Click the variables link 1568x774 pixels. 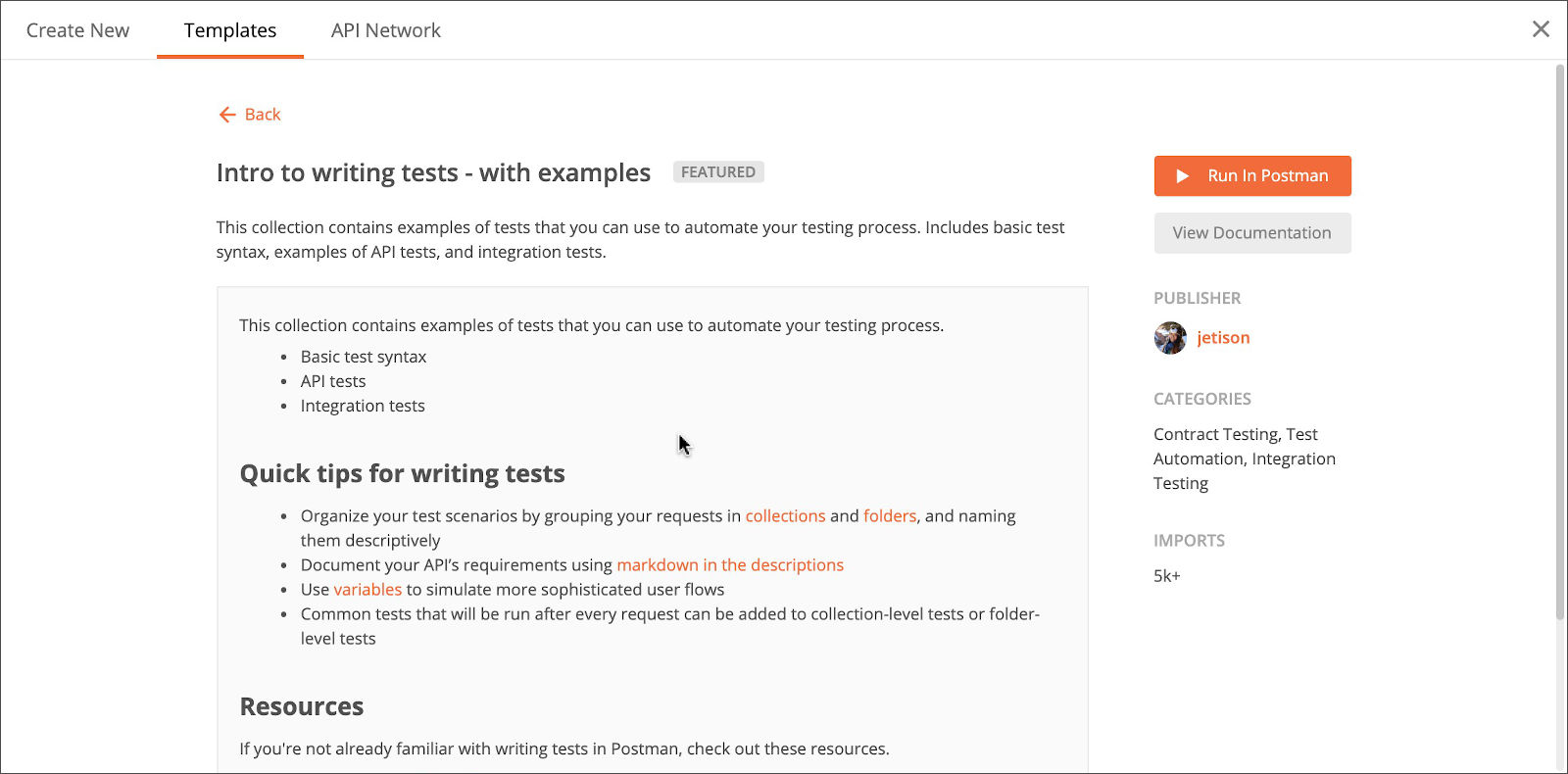coord(367,590)
